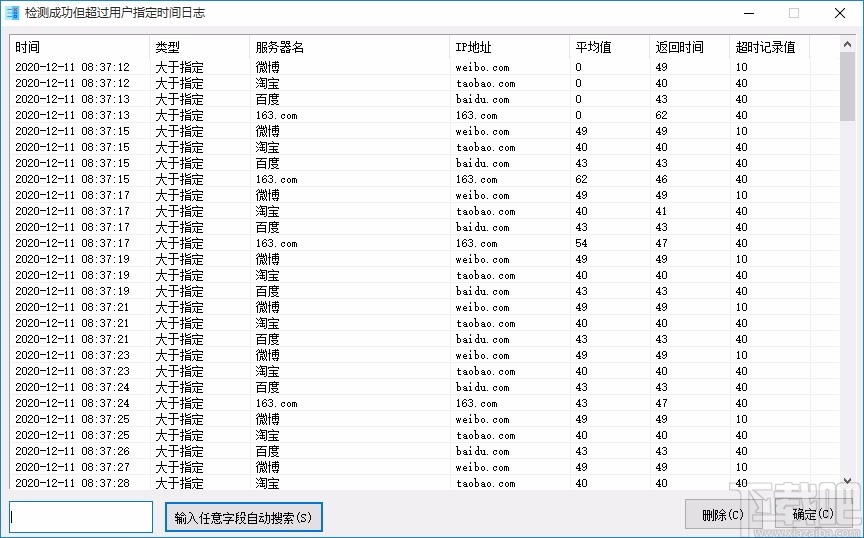
Task: Select 淘宝 in the 08:37:12 row
Action: pyautogui.click(x=267, y=83)
